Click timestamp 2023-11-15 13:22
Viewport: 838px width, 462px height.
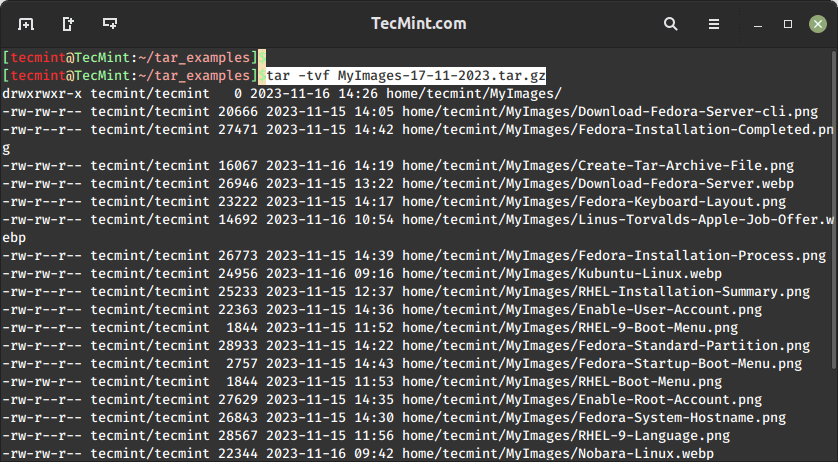330,184
